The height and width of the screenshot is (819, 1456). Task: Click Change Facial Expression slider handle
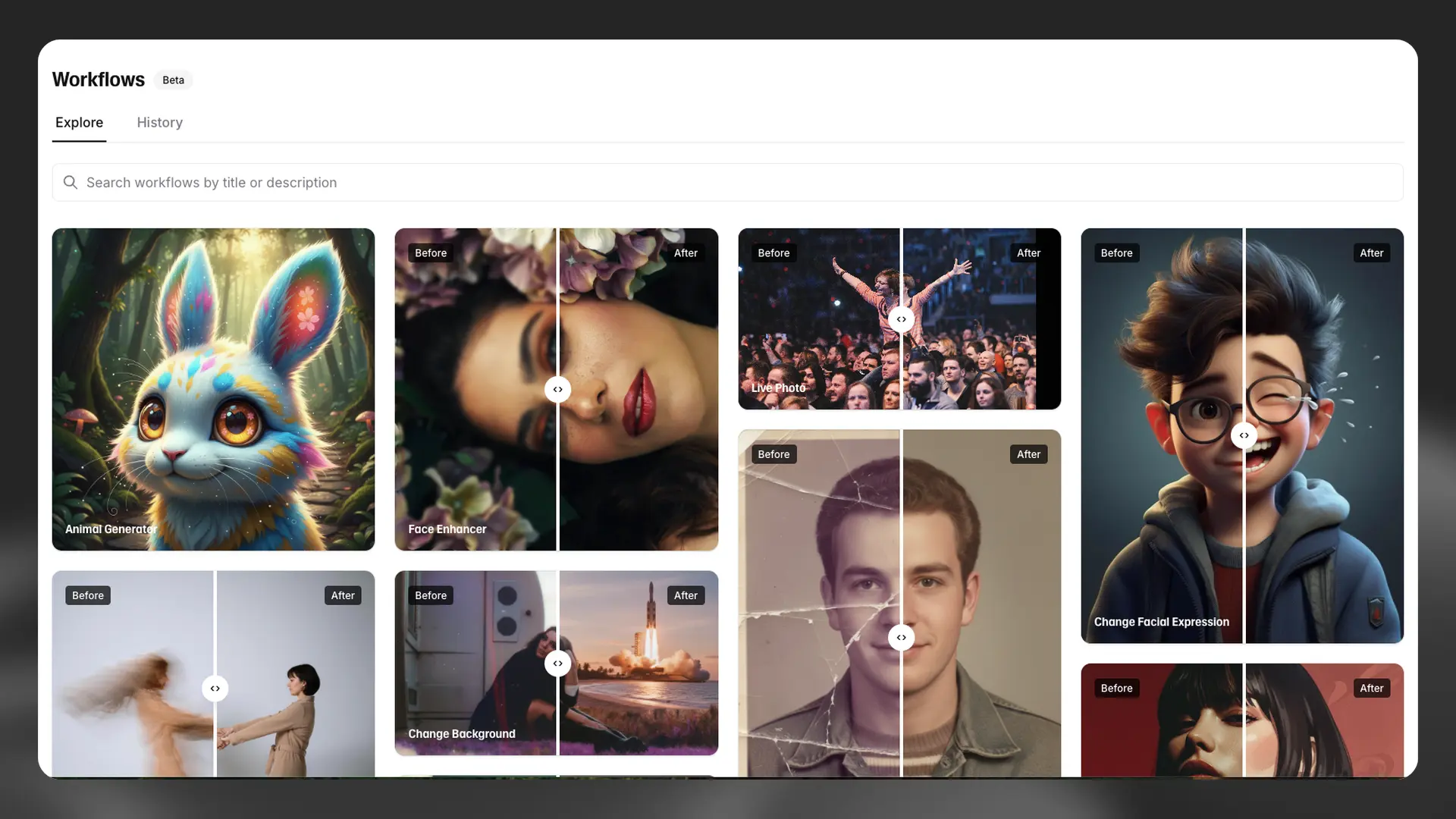point(1244,435)
